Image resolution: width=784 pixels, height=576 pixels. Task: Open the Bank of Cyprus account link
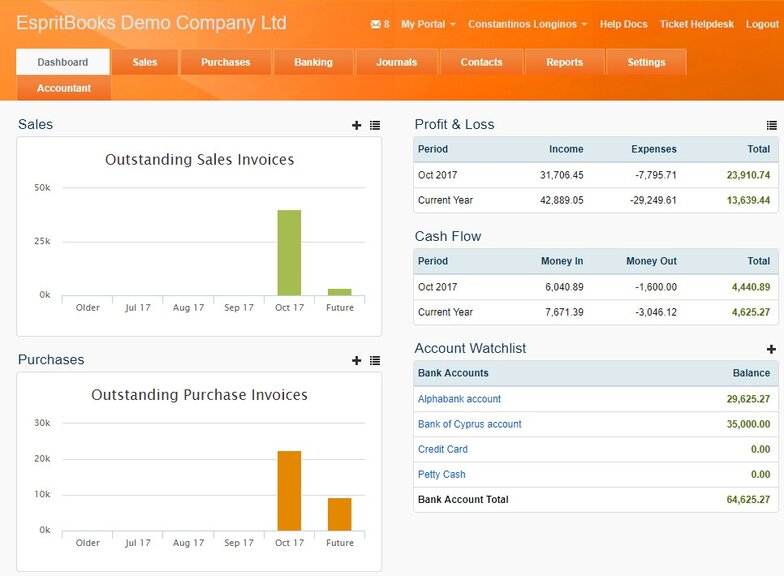coord(469,424)
